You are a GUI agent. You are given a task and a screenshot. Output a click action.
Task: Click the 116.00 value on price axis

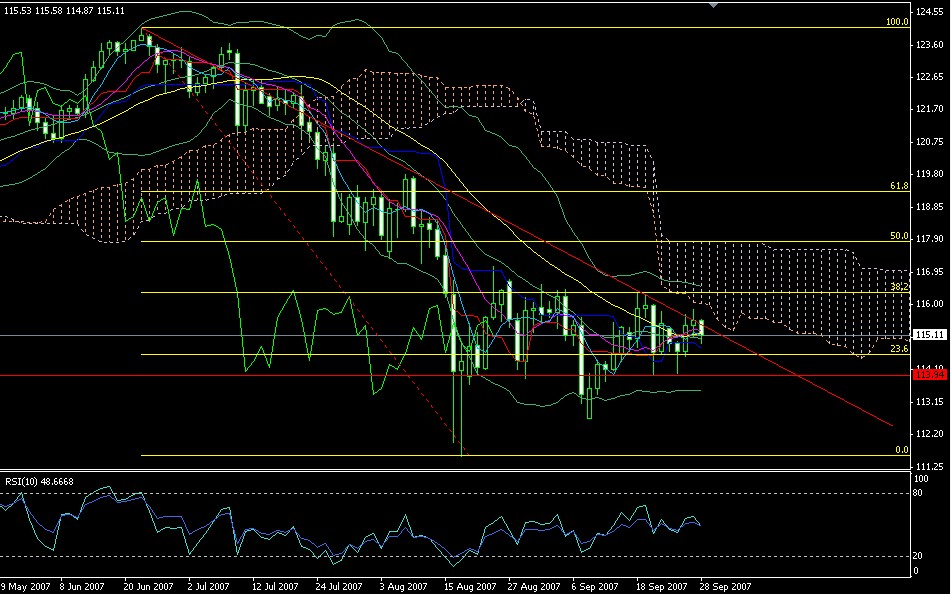[x=930, y=304]
